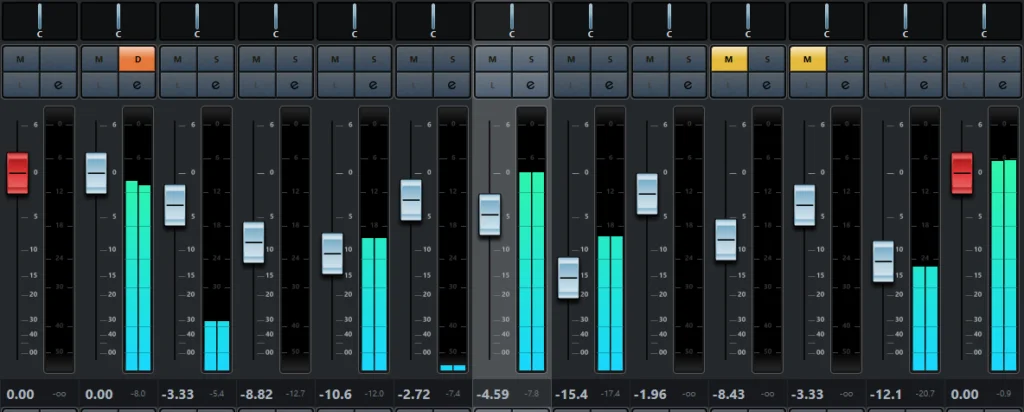Image resolution: width=1024 pixels, height=412 pixels.
Task: Open e settings on channel peaking at -0.9
Action: 1003,85
